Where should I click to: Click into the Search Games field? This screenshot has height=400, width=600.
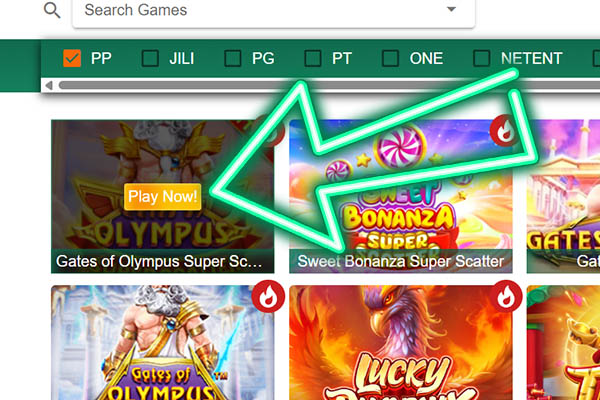(274, 11)
